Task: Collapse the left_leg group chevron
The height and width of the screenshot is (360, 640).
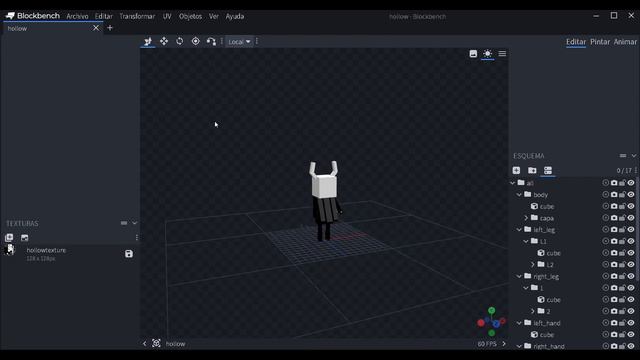Action: [x=519, y=230]
